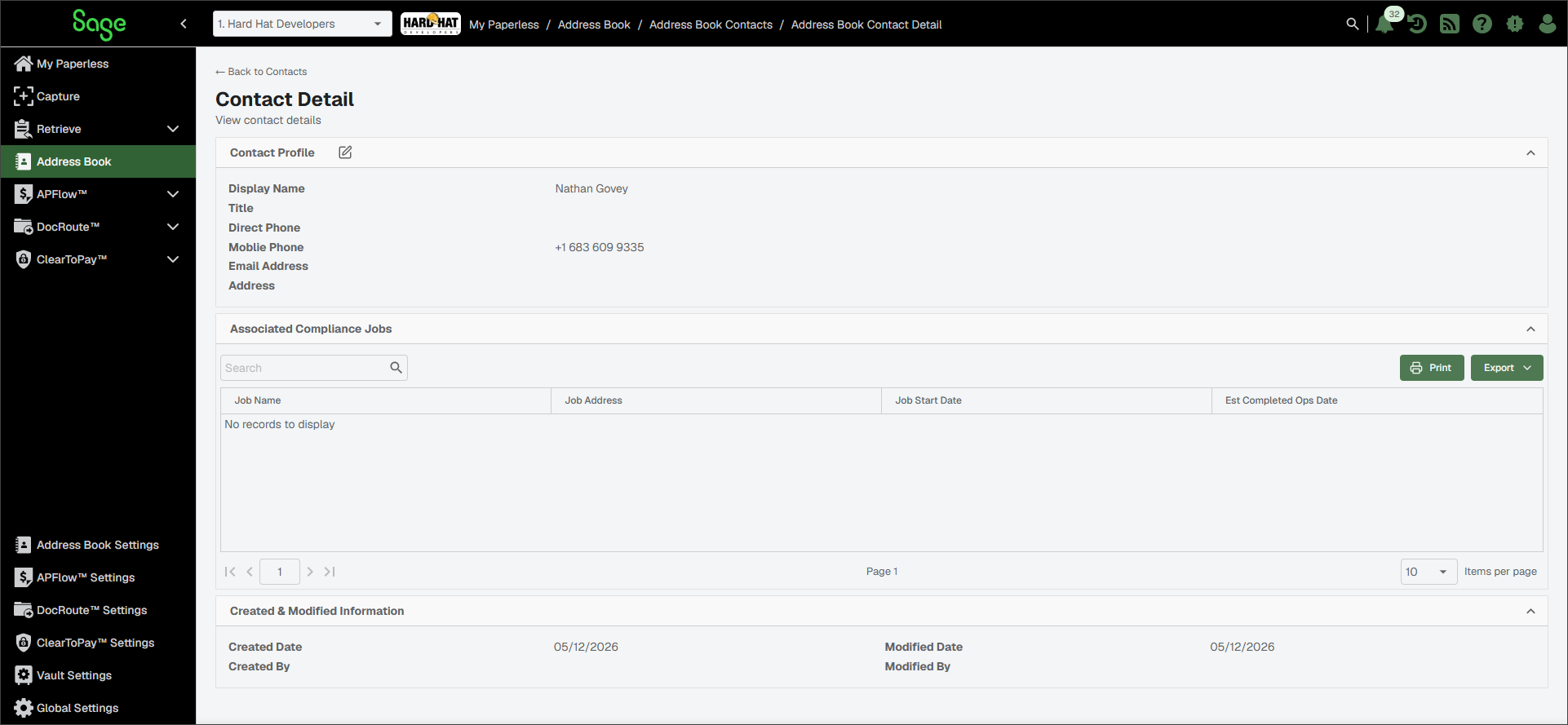
Task: Edit the Contact Profile pencil icon
Action: [x=345, y=153]
